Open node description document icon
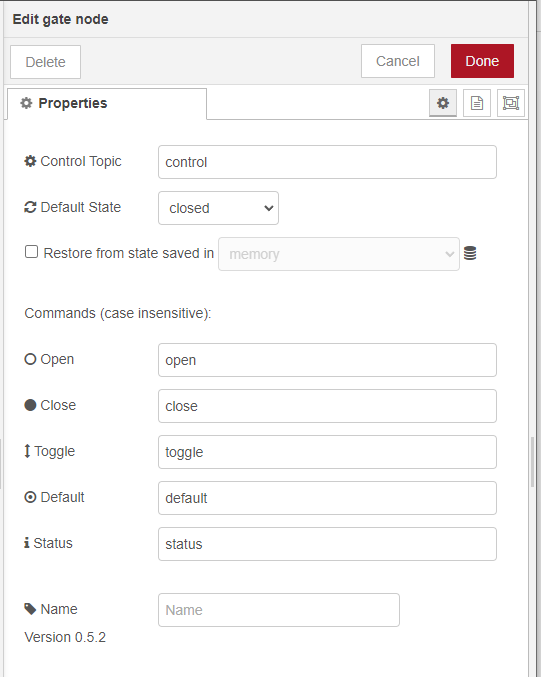541x677 pixels. coord(477,103)
